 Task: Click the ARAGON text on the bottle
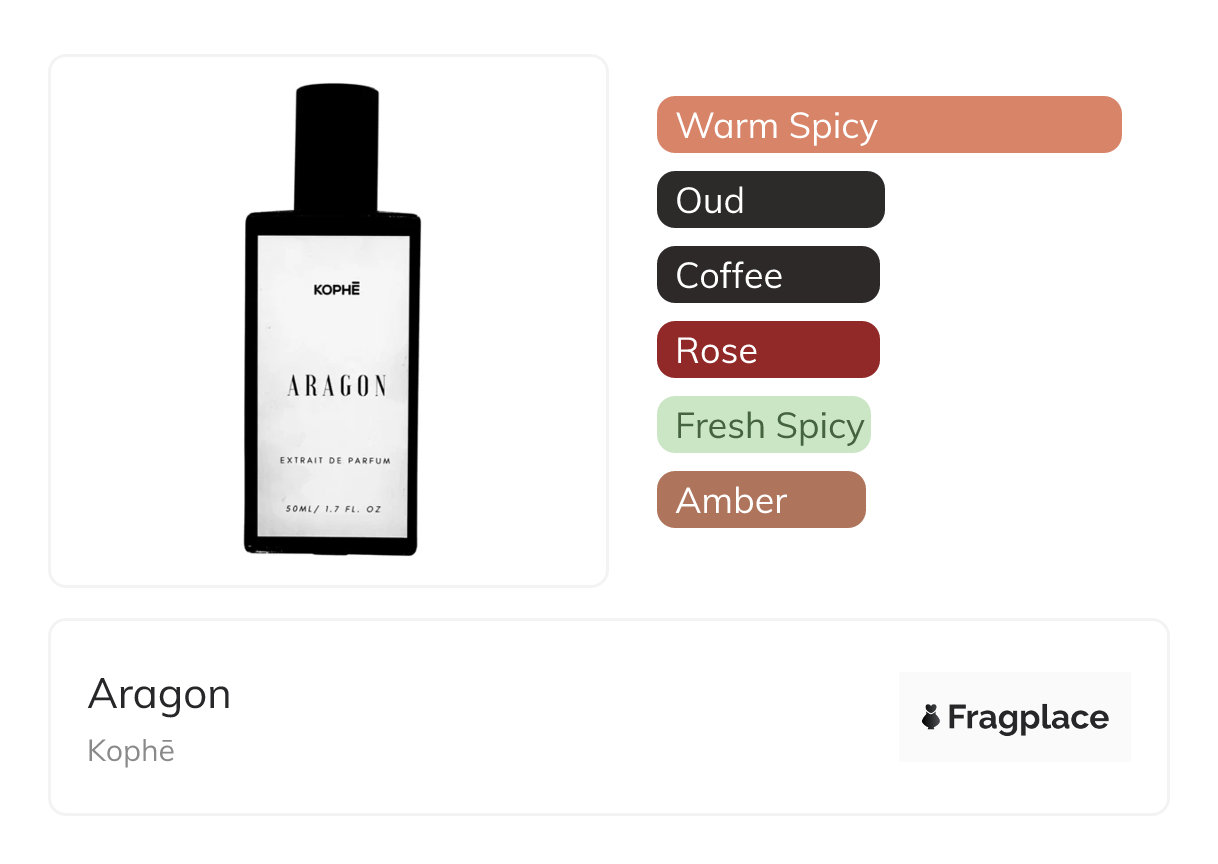coord(336,387)
